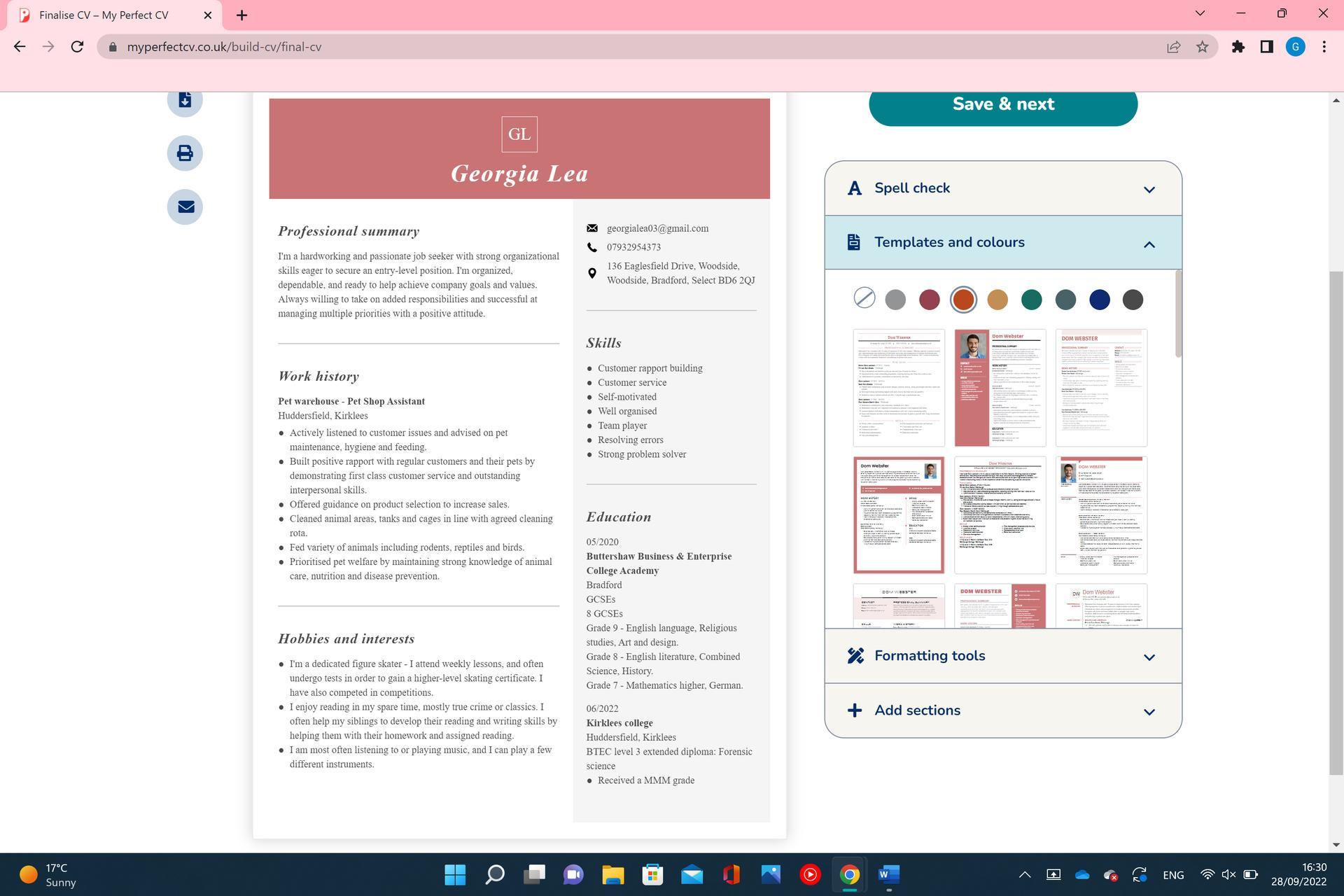Click the Templates and colours document icon
This screenshot has height=896, width=1344.
(853, 242)
